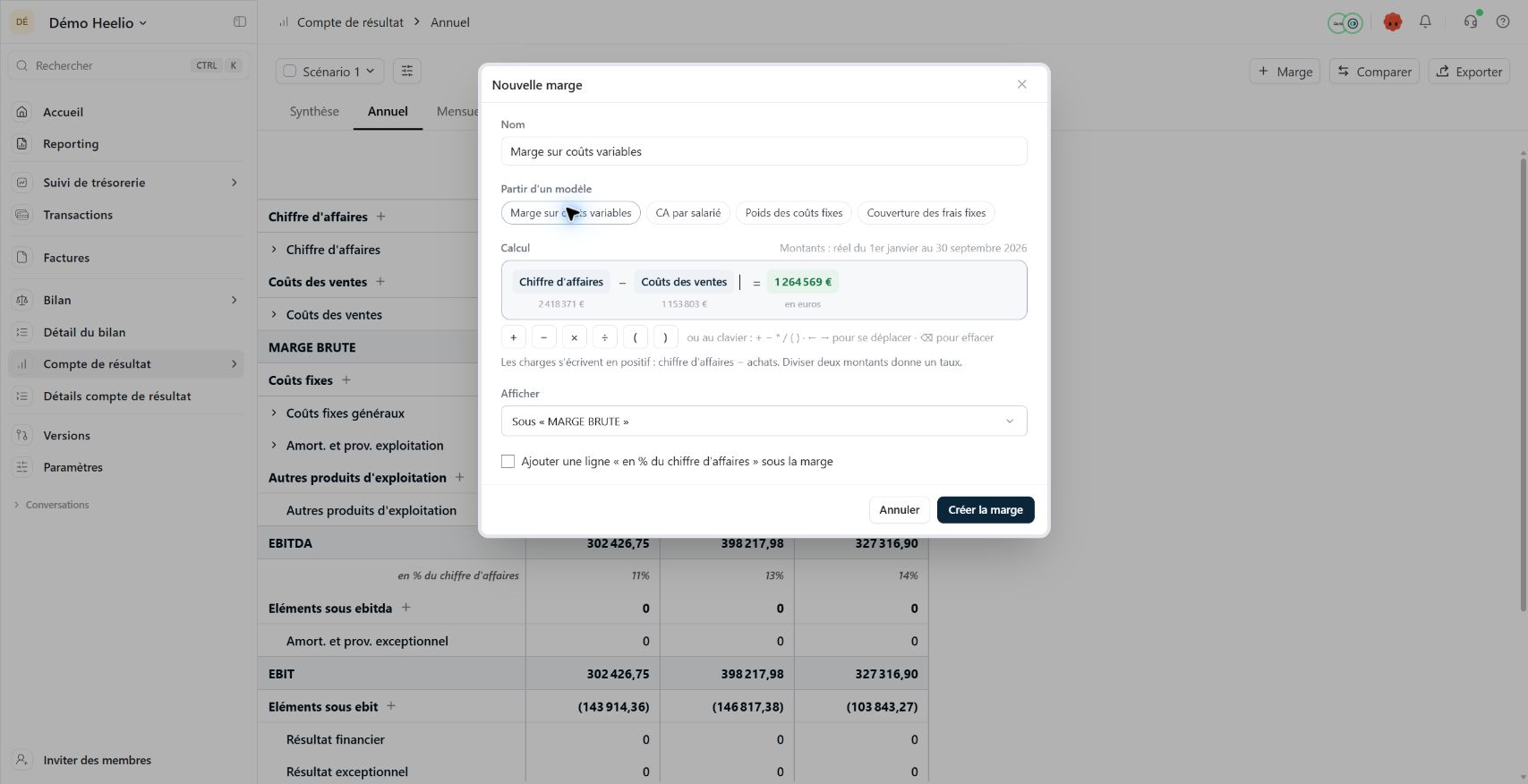The height and width of the screenshot is (784, 1528).
Task: Pick the Couverture des frais fixes template
Action: click(926, 213)
